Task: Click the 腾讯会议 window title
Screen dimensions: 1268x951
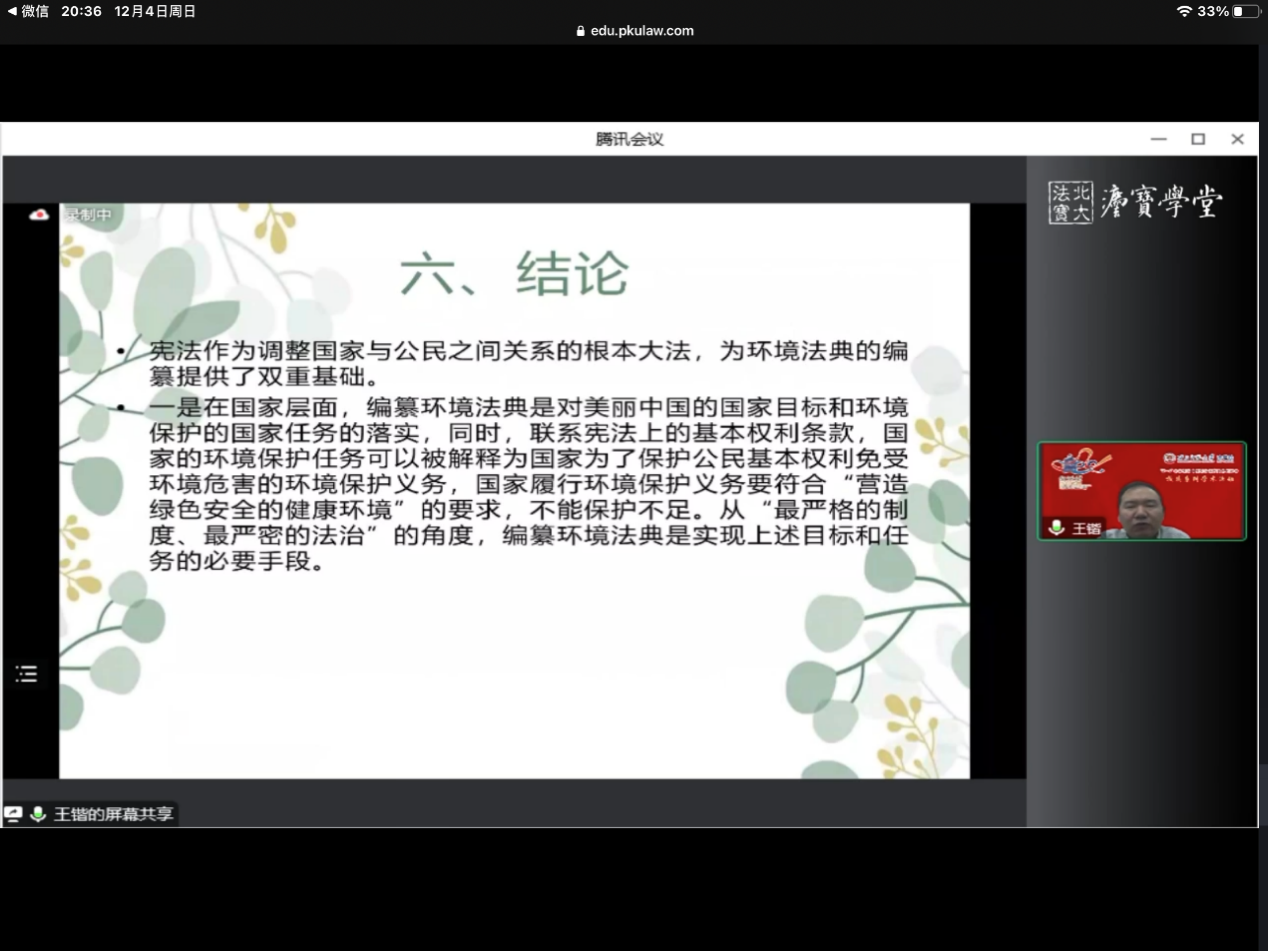Action: (x=629, y=139)
